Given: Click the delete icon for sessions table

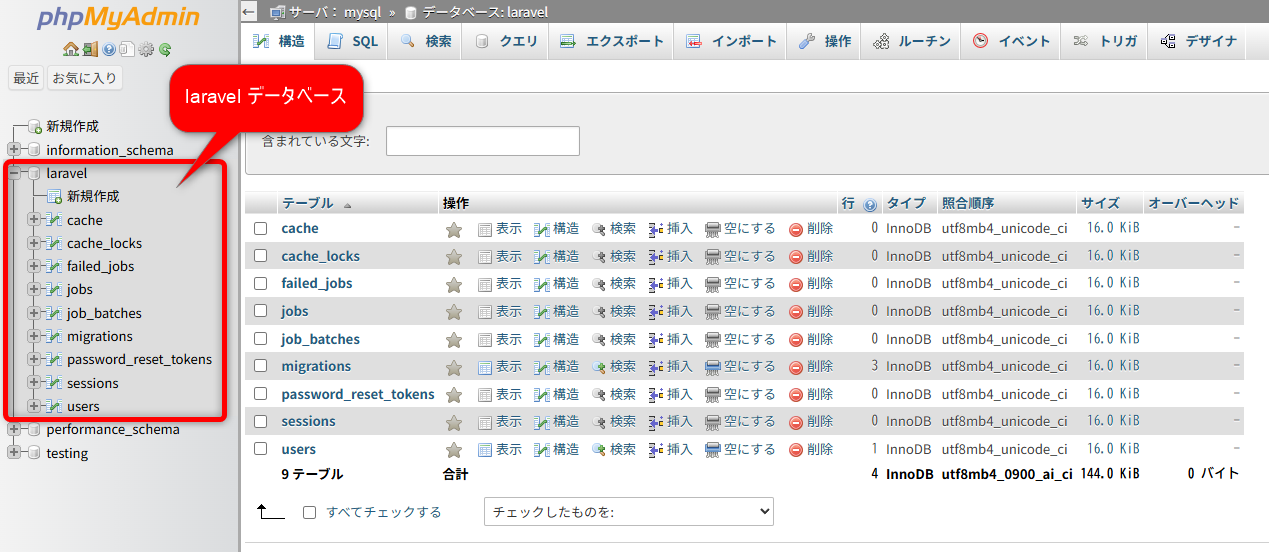Looking at the screenshot, I should click(x=796, y=422).
